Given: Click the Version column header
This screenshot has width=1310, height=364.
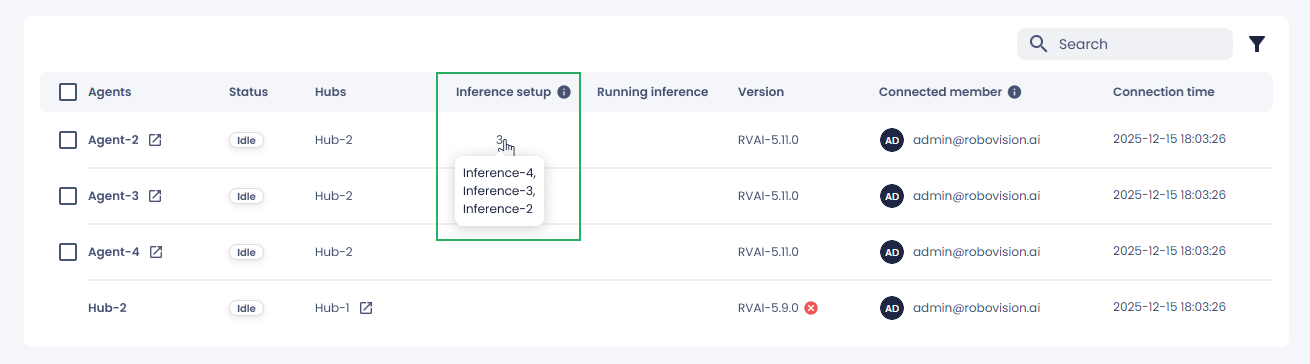Looking at the screenshot, I should pos(761,92).
